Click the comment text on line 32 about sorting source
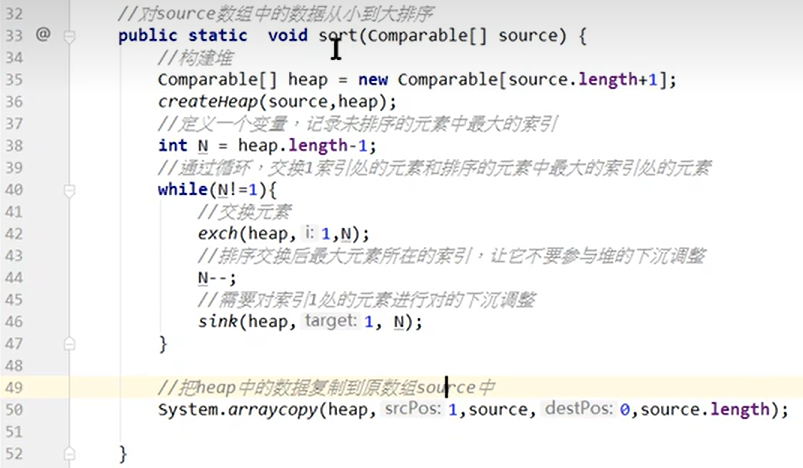This screenshot has height=468, width=803. [276, 13]
